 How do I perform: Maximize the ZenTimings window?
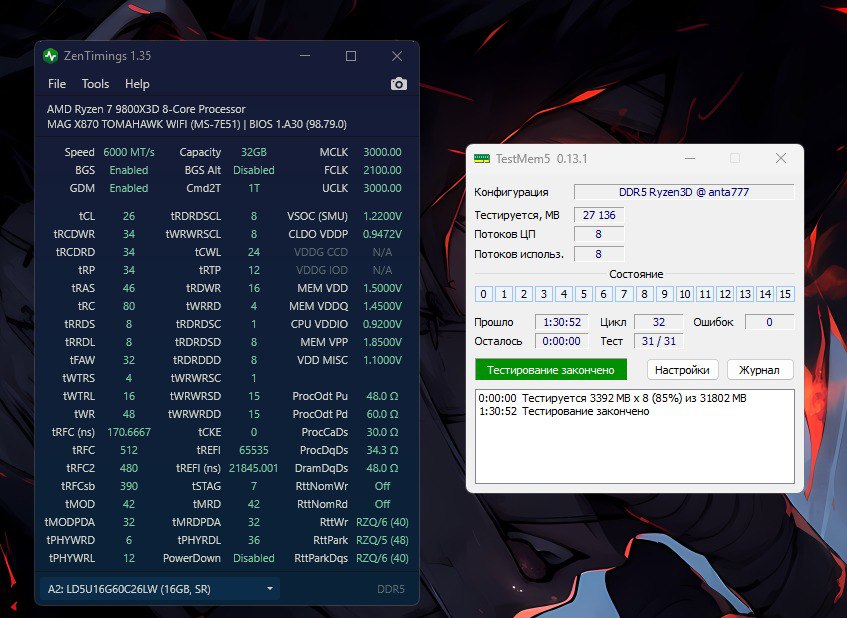tap(351, 56)
